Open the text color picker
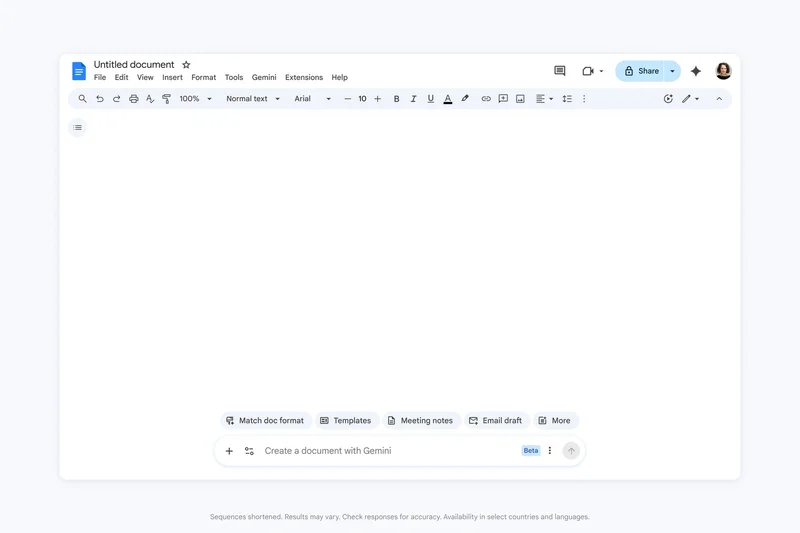 [x=448, y=99]
